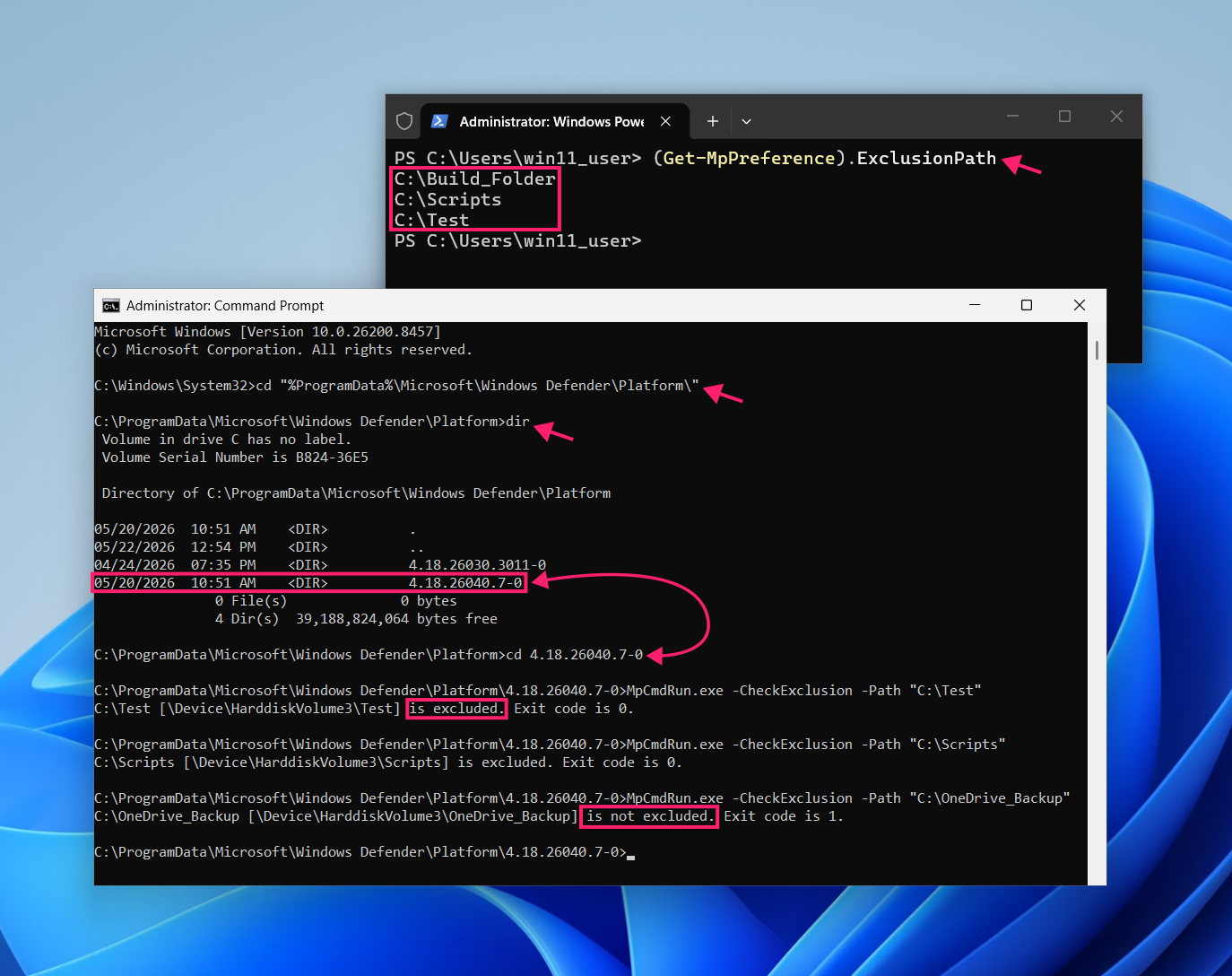Close the Windows Terminal window
Screen dimensions: 1232x976
point(1116,116)
